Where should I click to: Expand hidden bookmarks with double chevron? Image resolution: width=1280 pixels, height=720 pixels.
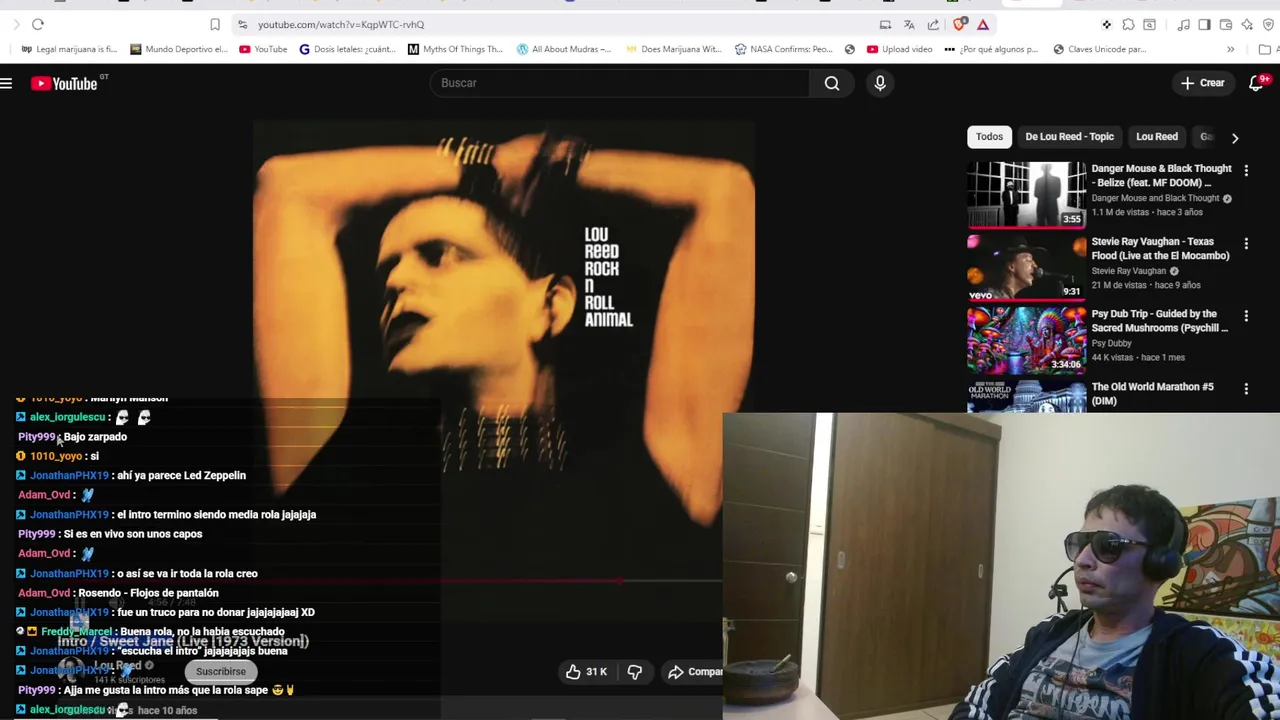pos(1230,49)
